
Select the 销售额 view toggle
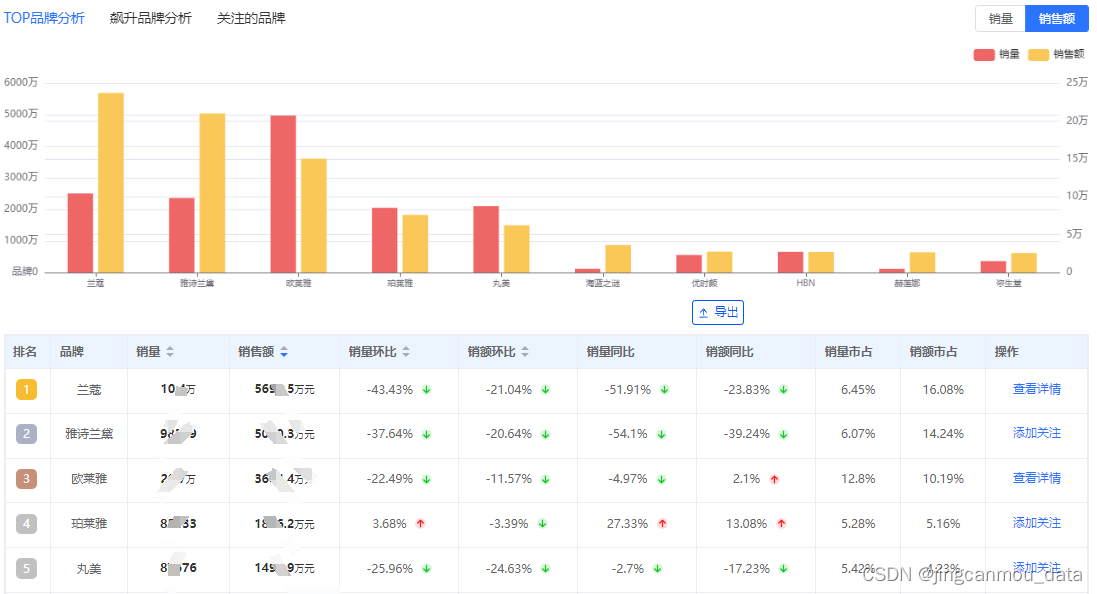click(x=1056, y=19)
